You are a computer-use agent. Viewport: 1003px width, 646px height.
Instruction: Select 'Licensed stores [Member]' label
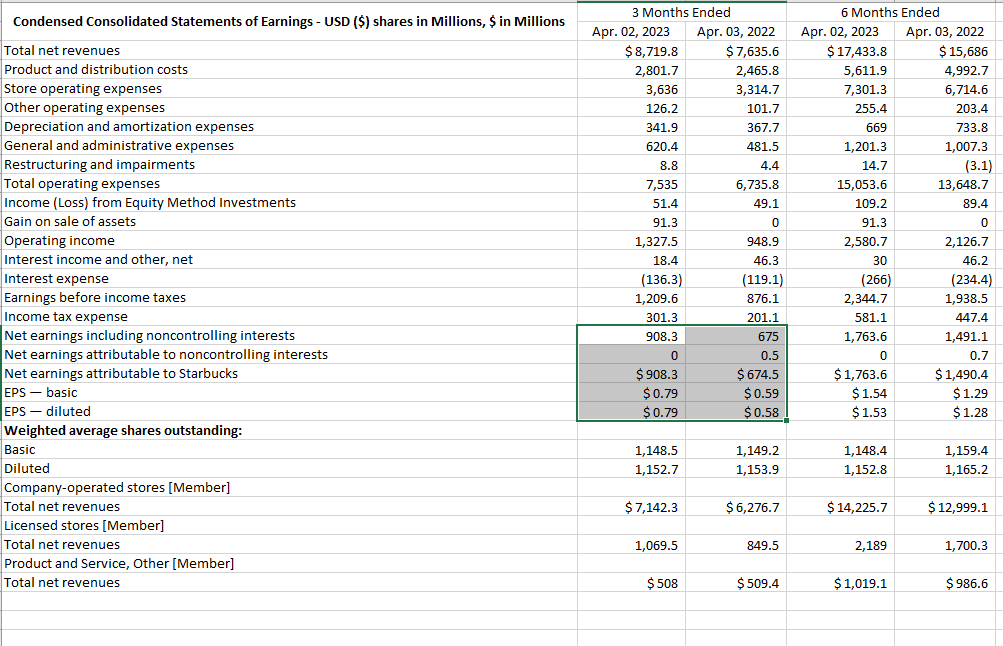point(84,526)
